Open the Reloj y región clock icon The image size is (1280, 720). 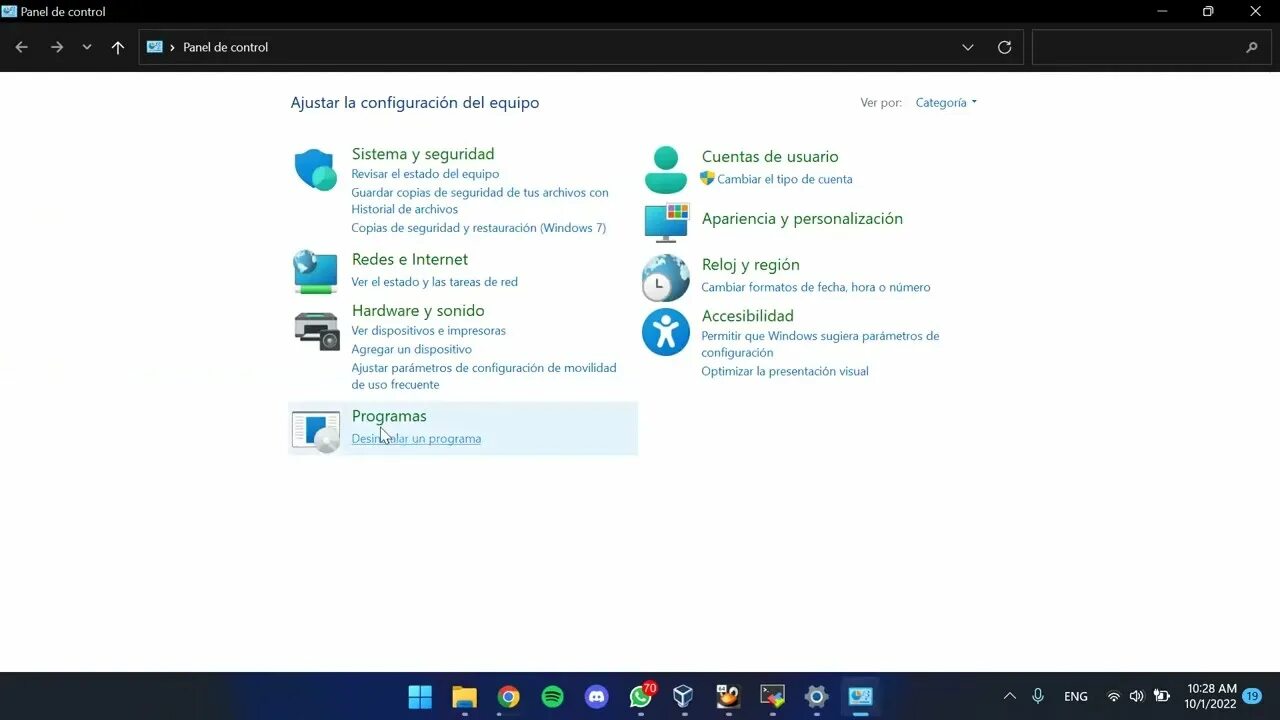[666, 278]
